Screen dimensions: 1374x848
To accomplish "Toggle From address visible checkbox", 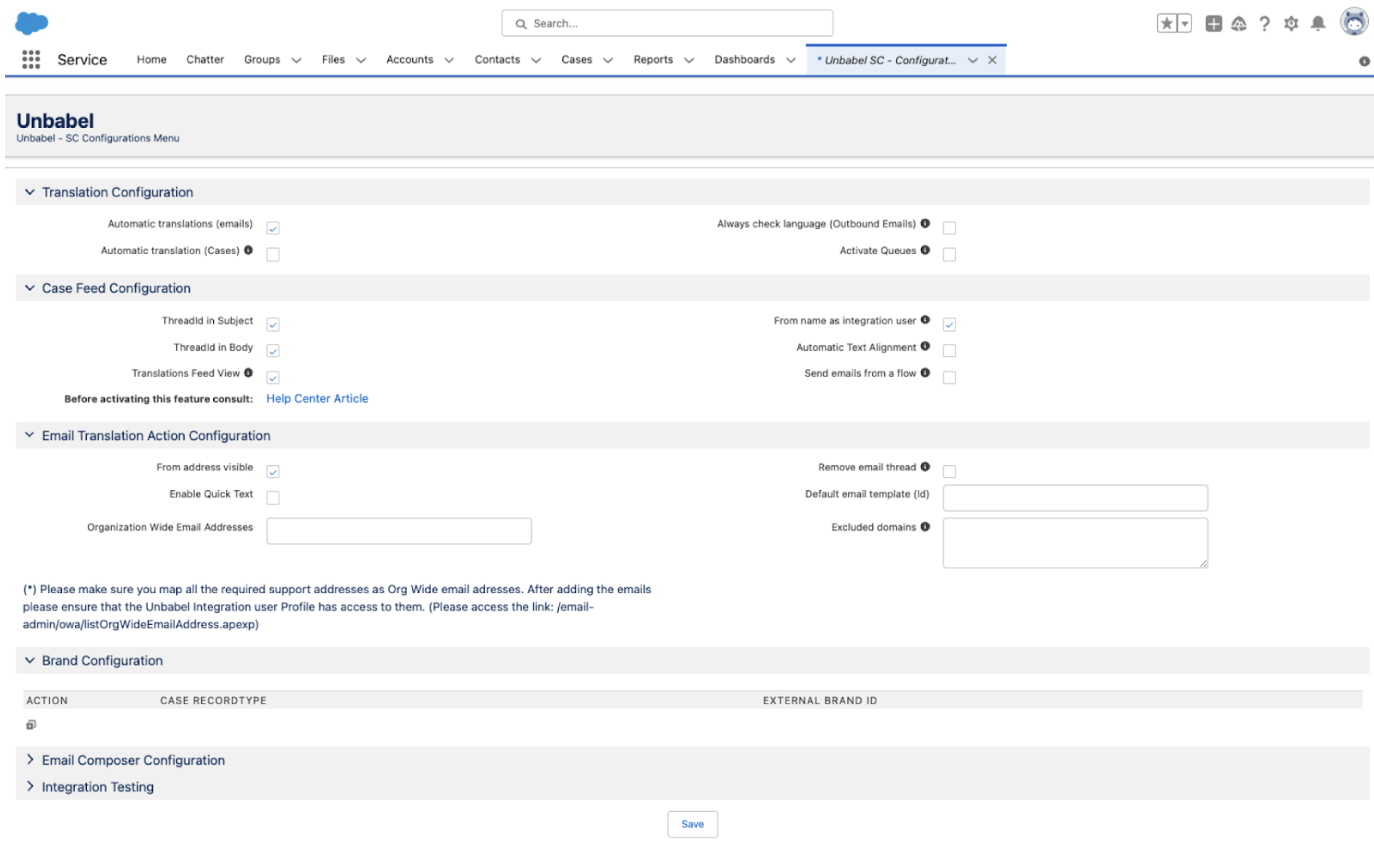I will pos(273,471).
